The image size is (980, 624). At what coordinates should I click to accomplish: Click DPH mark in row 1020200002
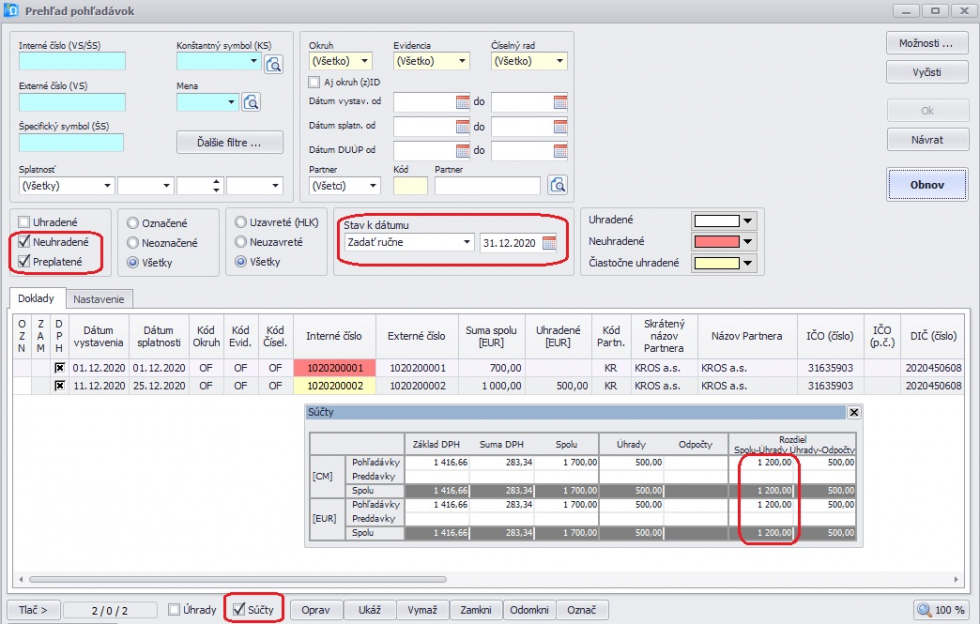pos(59,386)
